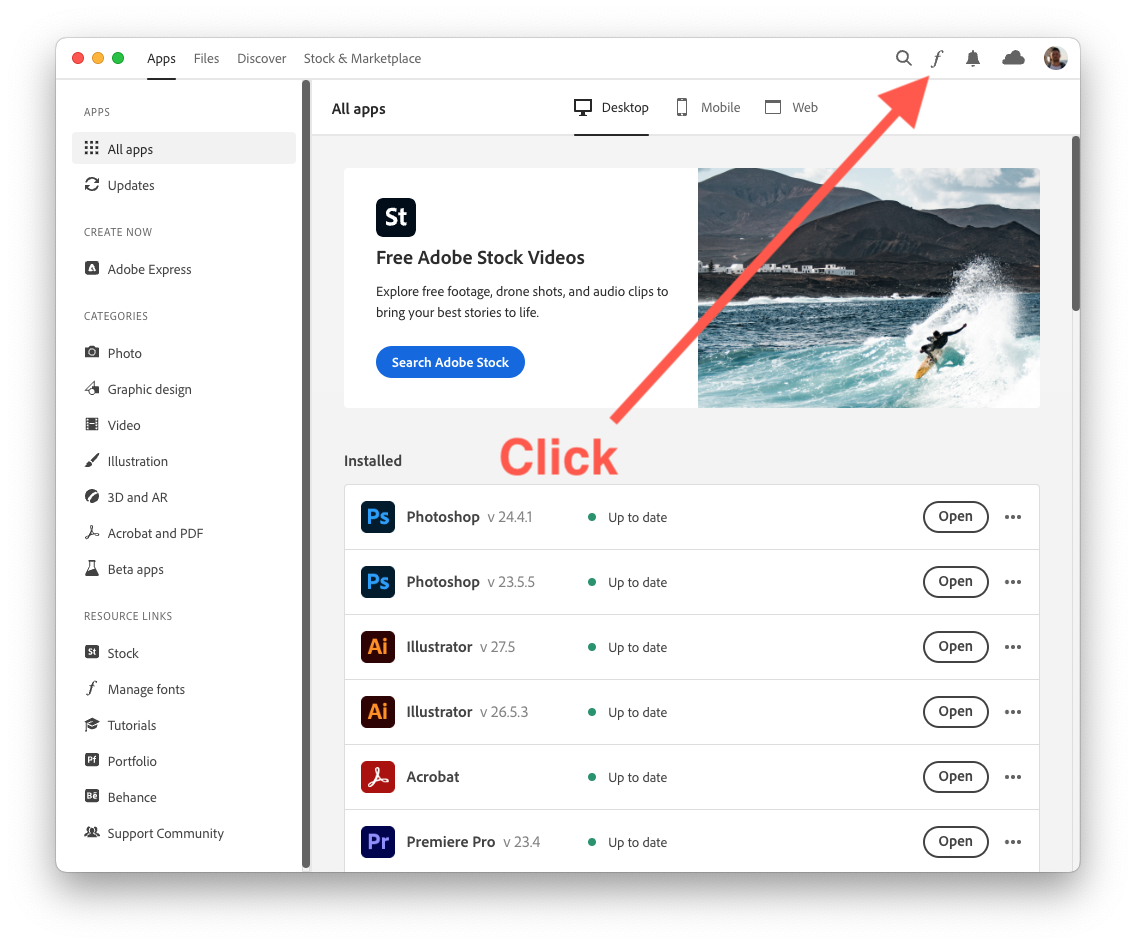Open cloud sync status icon
Image resolution: width=1136 pixels, height=946 pixels.
click(1013, 58)
